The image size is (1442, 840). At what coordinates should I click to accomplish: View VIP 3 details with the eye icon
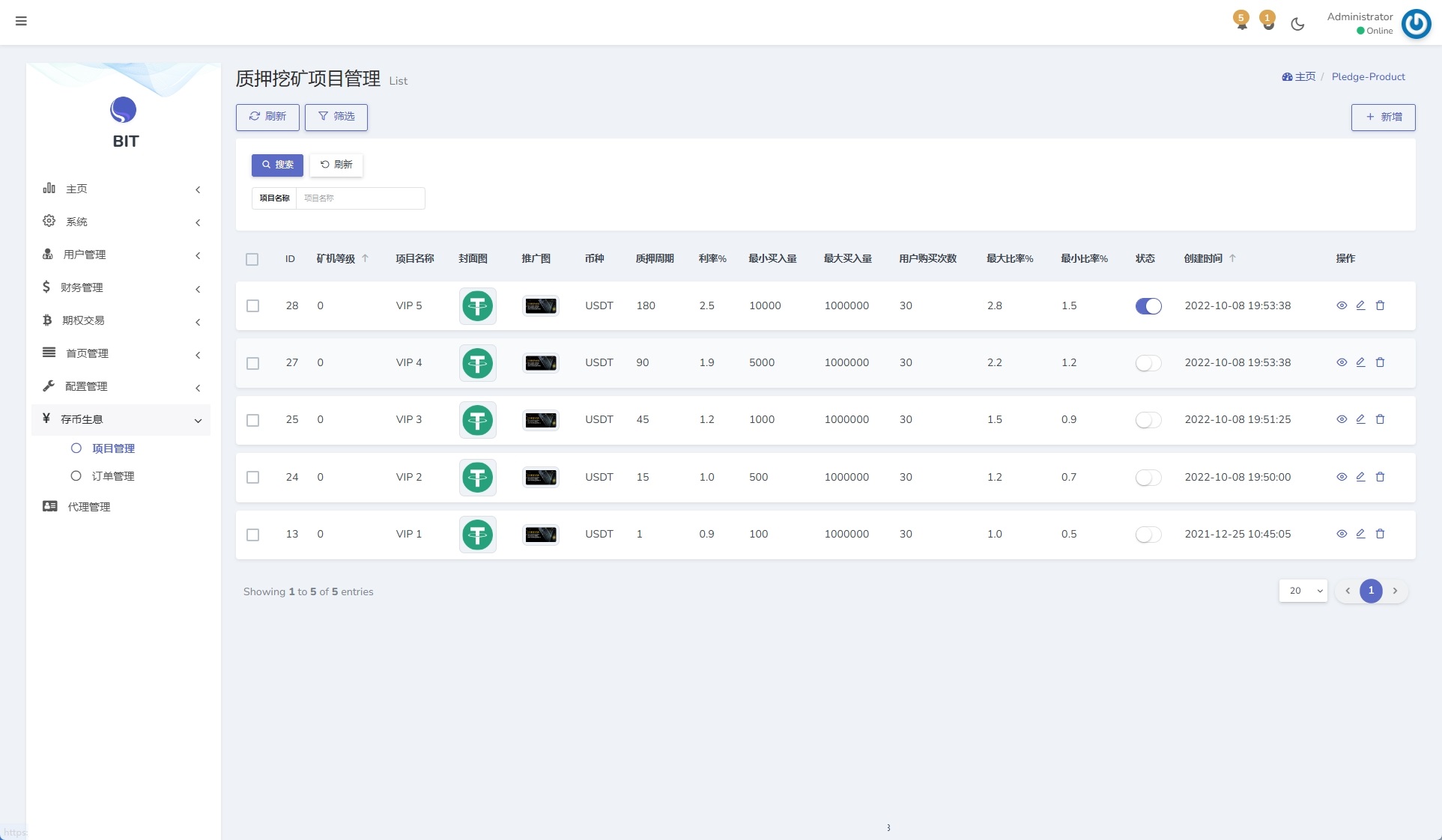[x=1342, y=419]
